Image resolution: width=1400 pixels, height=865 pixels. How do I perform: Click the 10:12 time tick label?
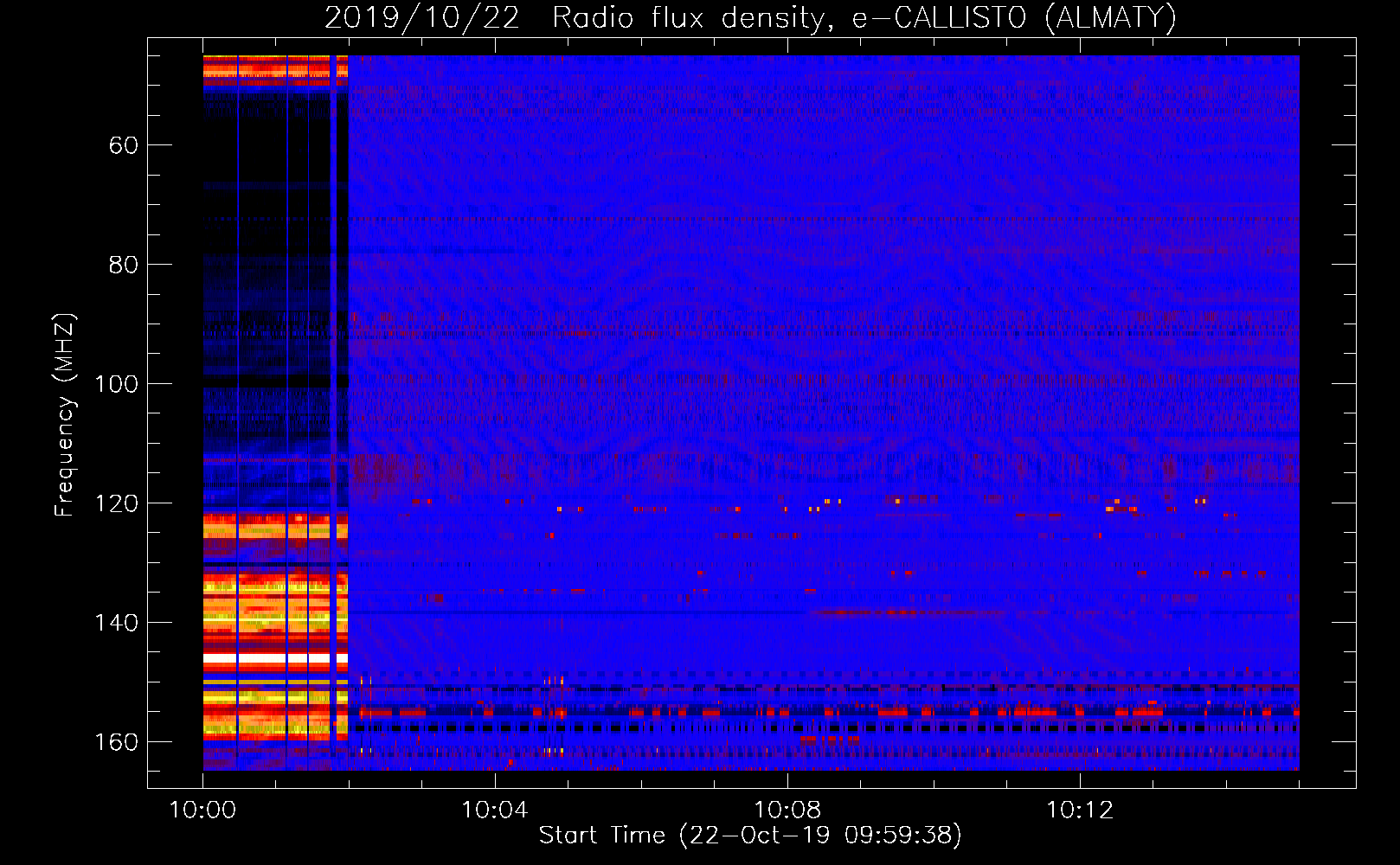[1080, 811]
